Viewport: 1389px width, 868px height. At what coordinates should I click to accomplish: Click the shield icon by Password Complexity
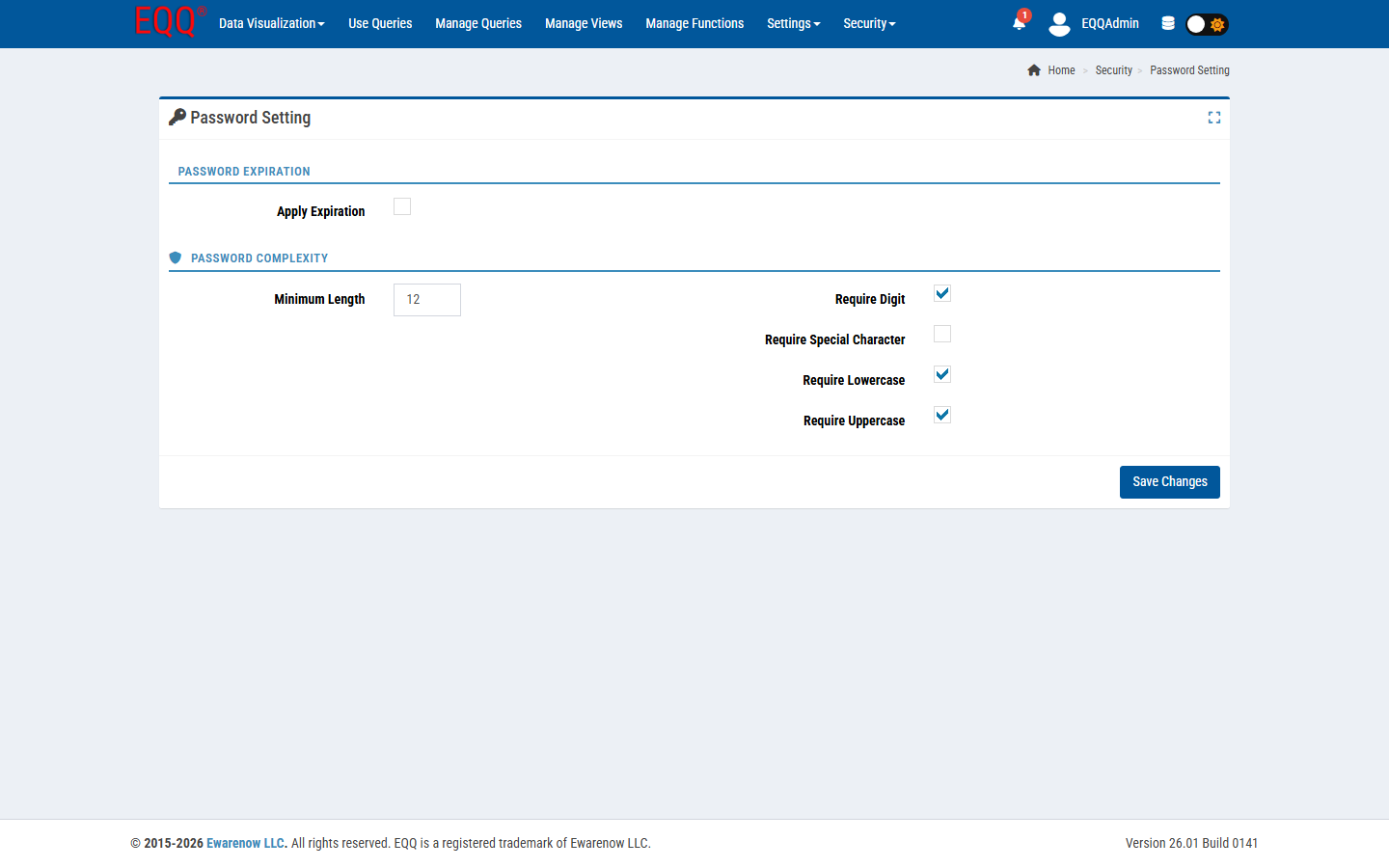tap(176, 258)
